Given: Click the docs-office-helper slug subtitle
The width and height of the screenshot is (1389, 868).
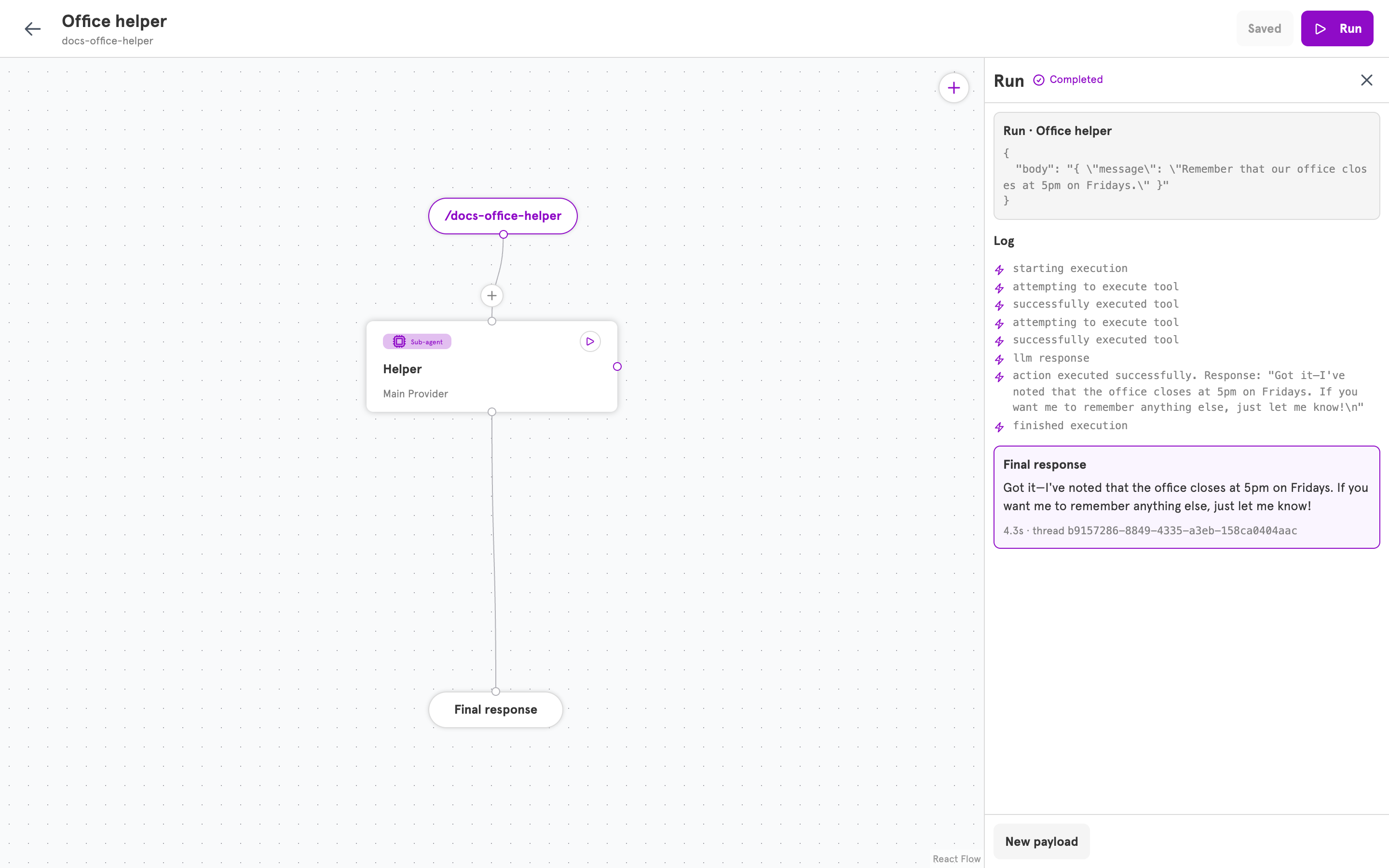Looking at the screenshot, I should [x=108, y=41].
